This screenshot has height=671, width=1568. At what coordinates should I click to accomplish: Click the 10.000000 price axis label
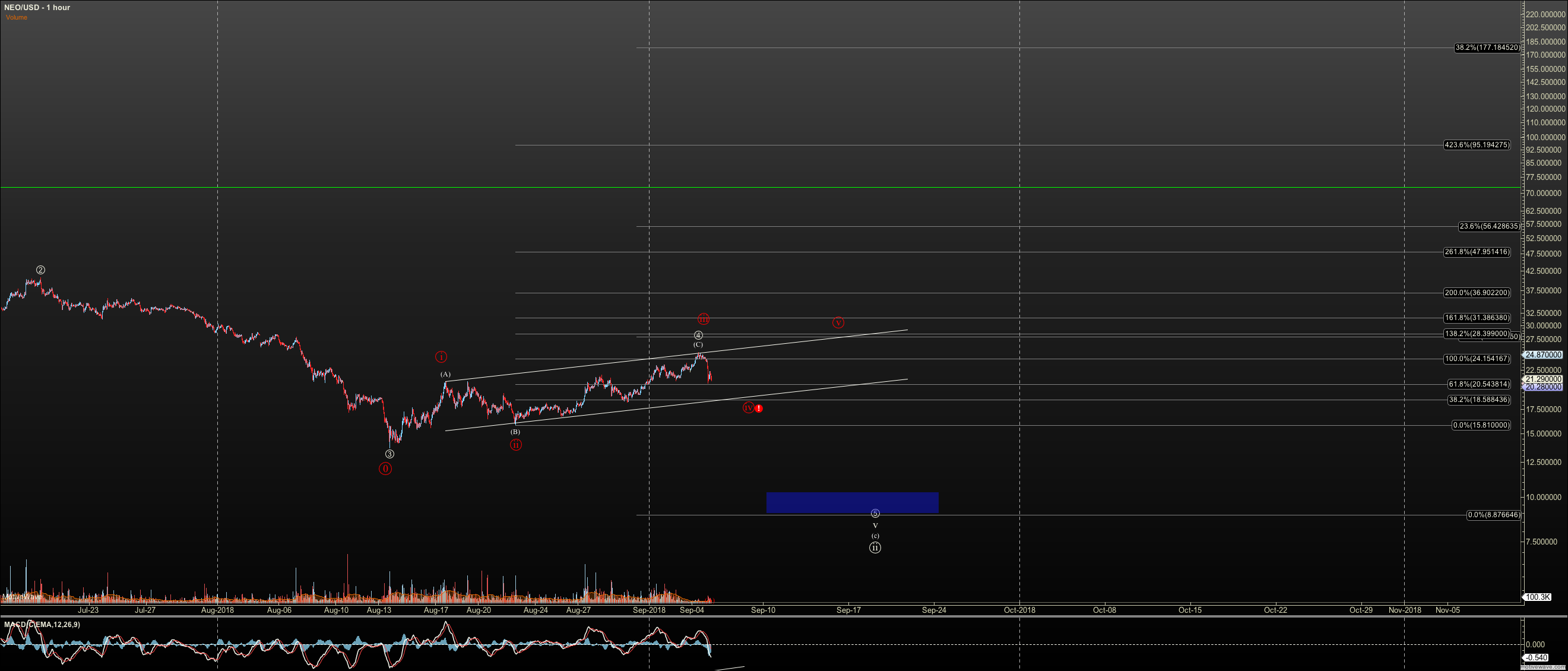pyautogui.click(x=1545, y=498)
